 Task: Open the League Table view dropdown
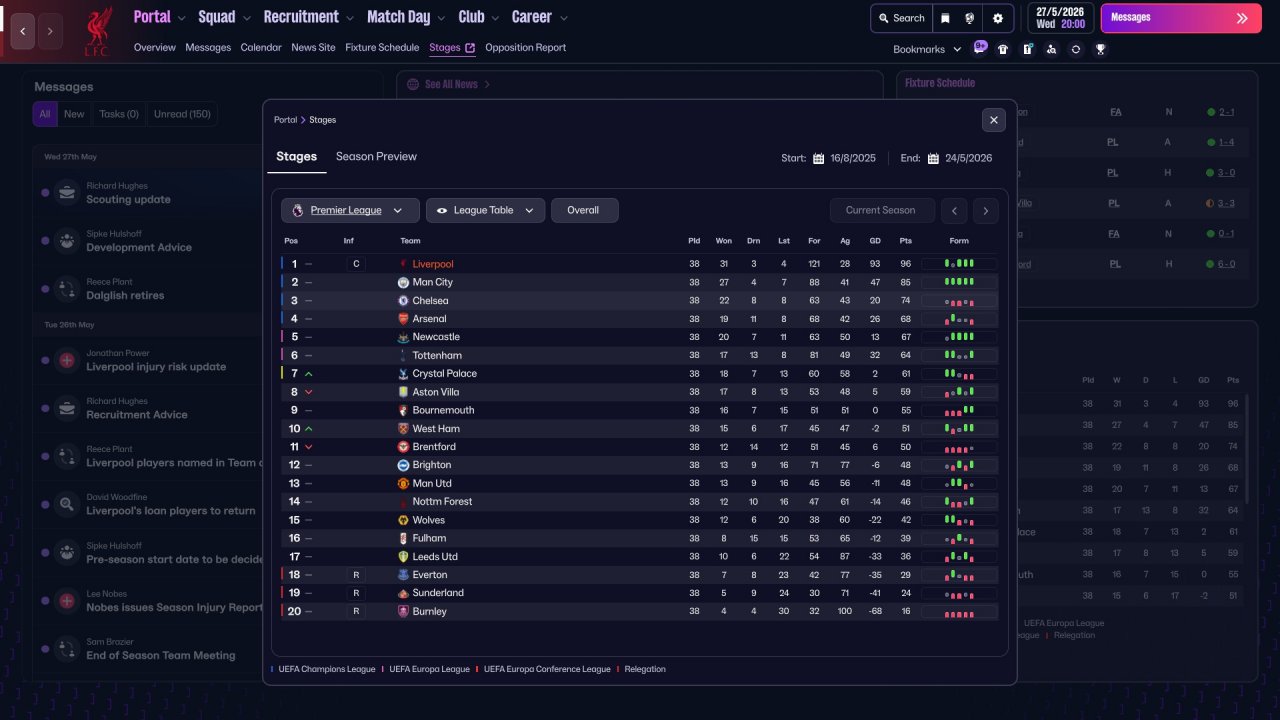pyautogui.click(x=486, y=210)
